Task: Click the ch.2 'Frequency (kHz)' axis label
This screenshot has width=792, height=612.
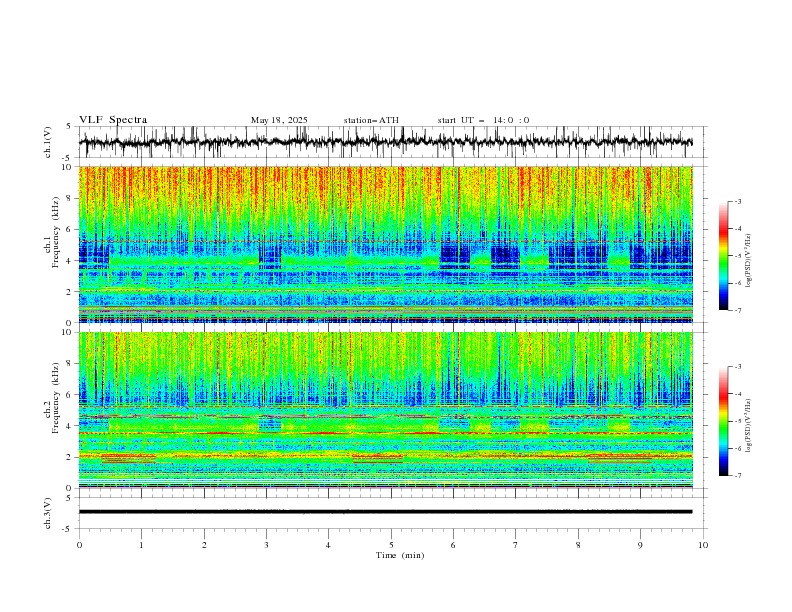Action: 55,398
